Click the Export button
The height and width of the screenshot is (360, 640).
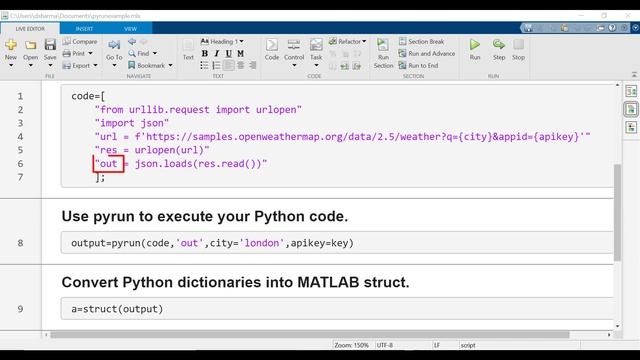coord(76,65)
